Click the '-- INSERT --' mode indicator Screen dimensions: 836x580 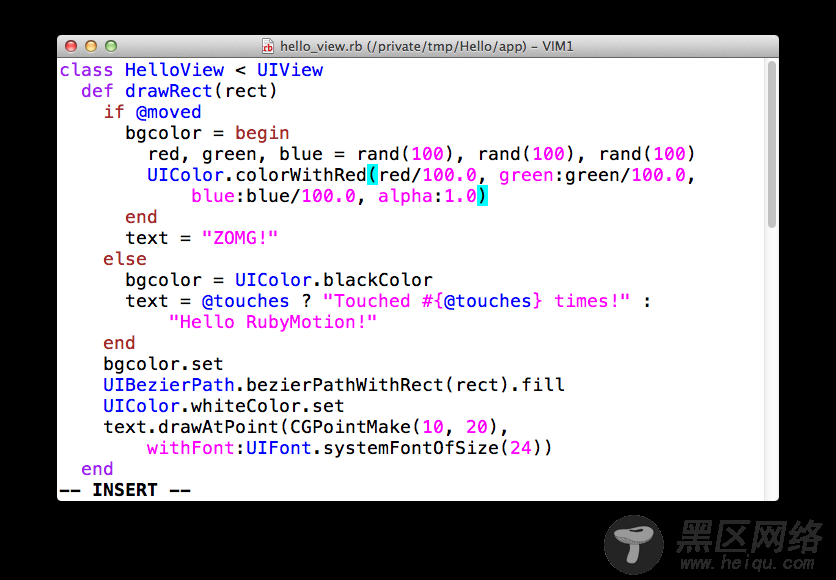(125, 490)
